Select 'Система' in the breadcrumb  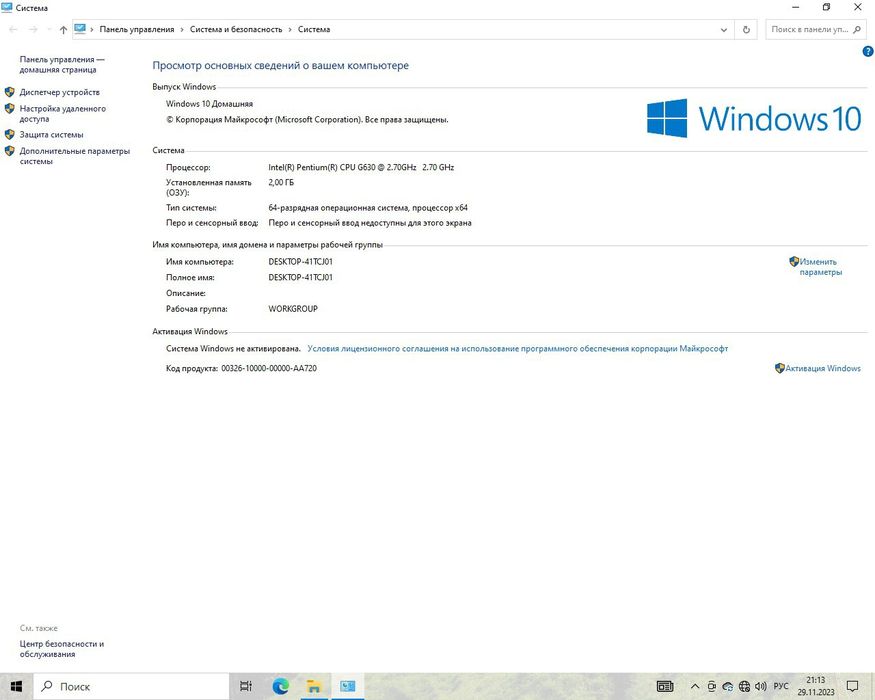pos(314,30)
